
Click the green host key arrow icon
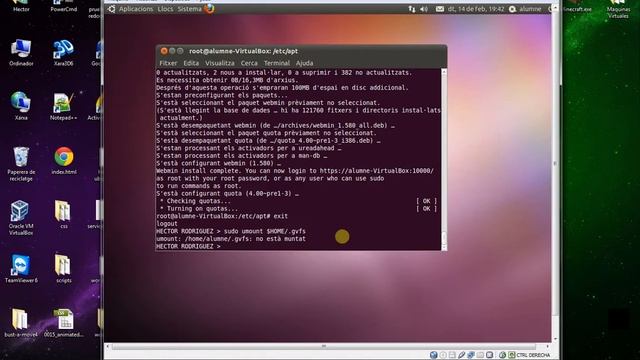pos(511,355)
